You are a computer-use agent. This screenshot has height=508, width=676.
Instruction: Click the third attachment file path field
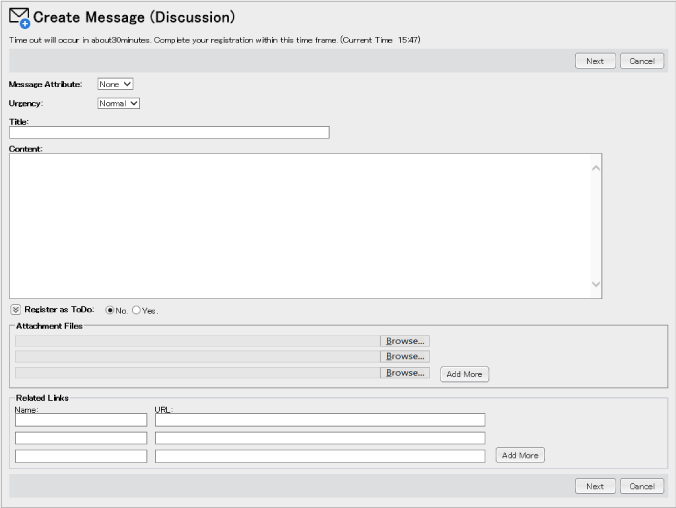[197, 373]
